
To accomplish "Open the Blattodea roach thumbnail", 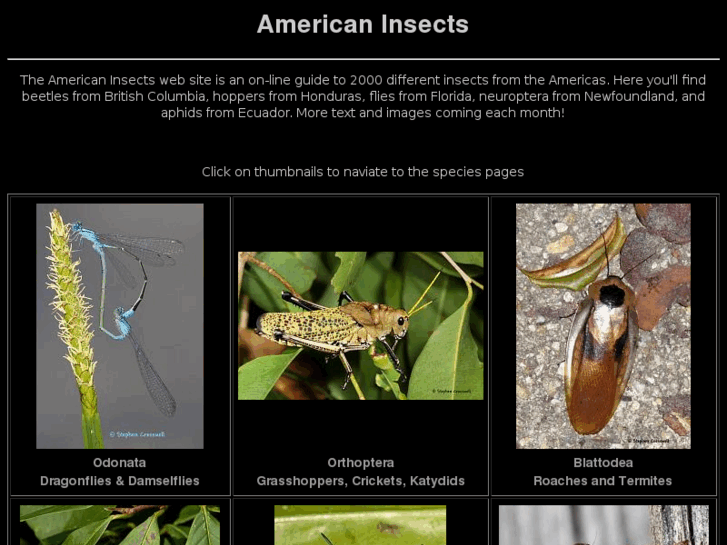I will [603, 326].
